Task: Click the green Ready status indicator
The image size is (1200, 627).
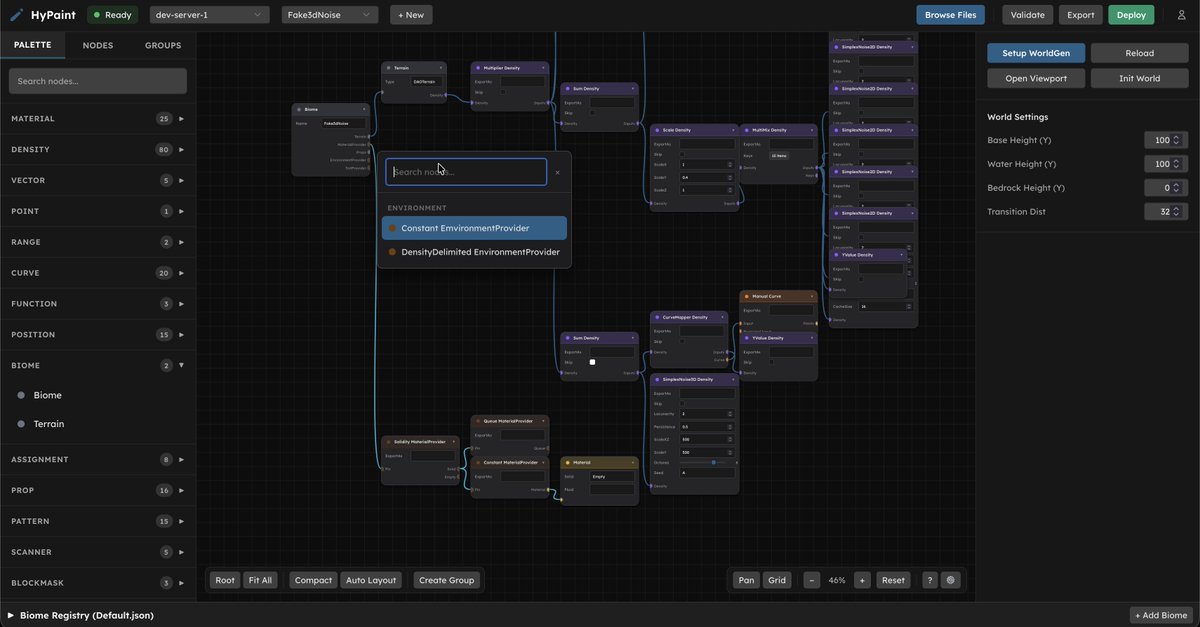Action: (112, 15)
